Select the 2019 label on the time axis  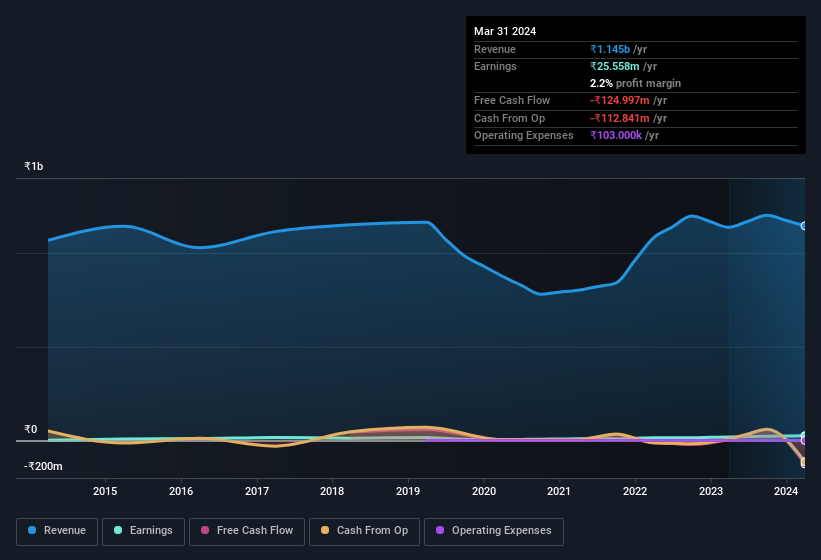[408, 491]
